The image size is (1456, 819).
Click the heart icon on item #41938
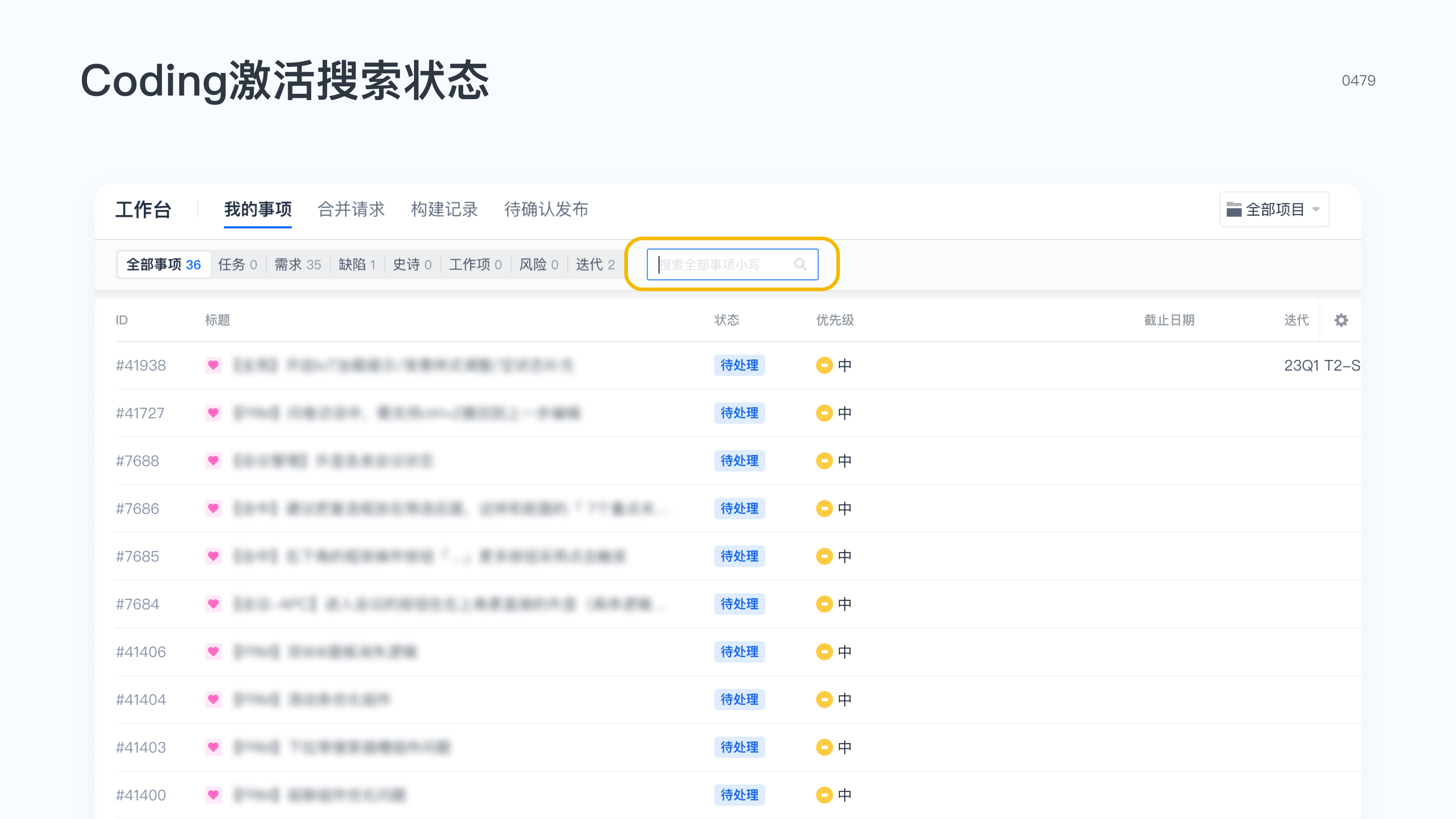213,365
